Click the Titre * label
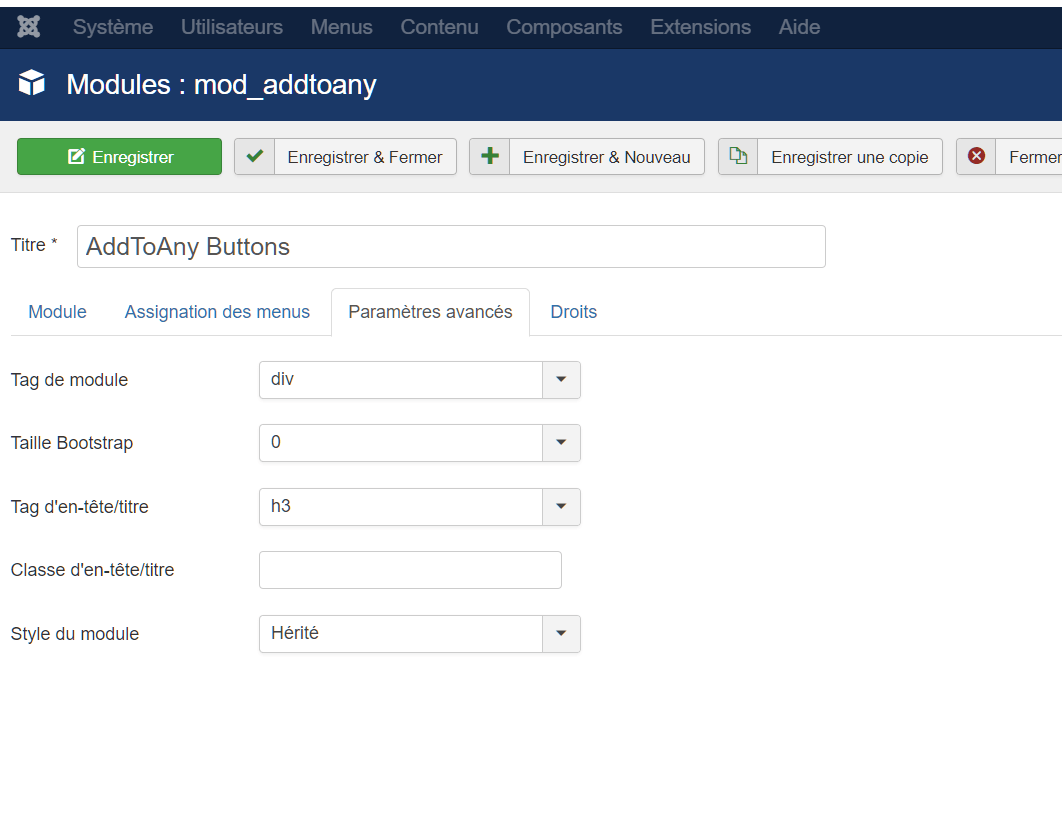 (x=34, y=245)
